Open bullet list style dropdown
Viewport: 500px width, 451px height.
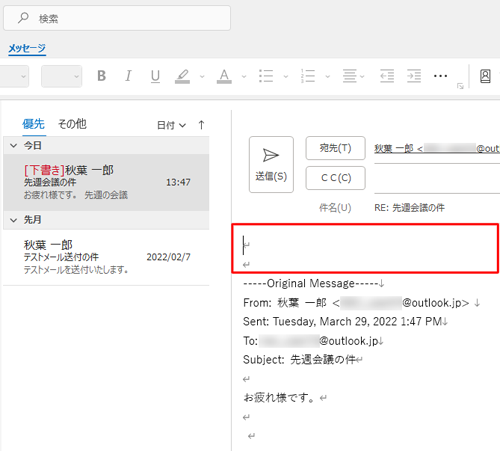[286, 77]
